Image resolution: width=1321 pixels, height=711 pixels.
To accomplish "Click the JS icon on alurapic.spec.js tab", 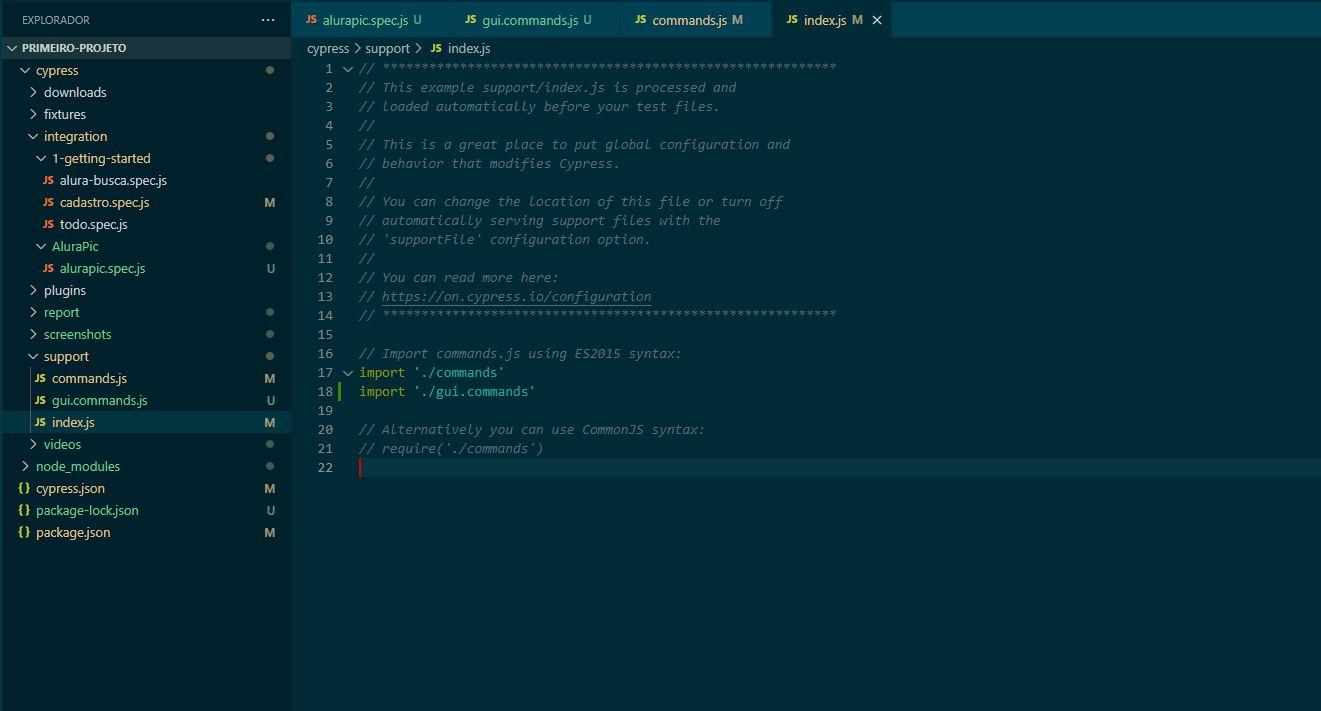I will pyautogui.click(x=311, y=20).
